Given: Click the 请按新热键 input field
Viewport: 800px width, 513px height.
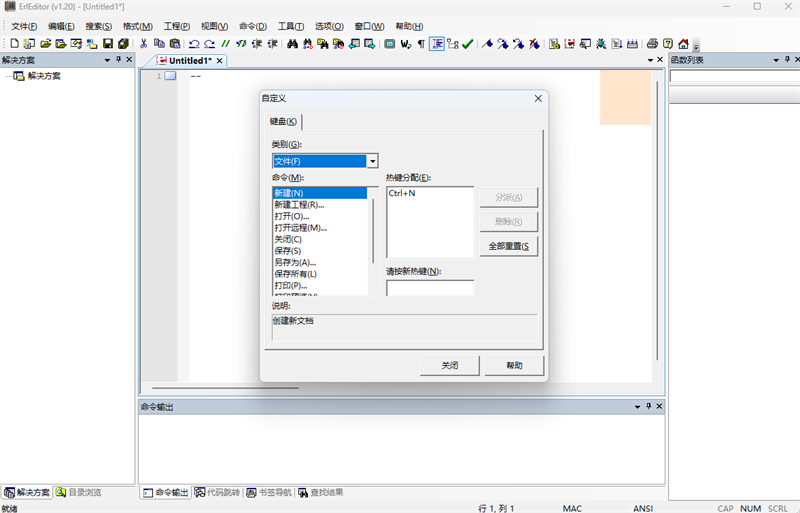Looking at the screenshot, I should click(x=430, y=288).
